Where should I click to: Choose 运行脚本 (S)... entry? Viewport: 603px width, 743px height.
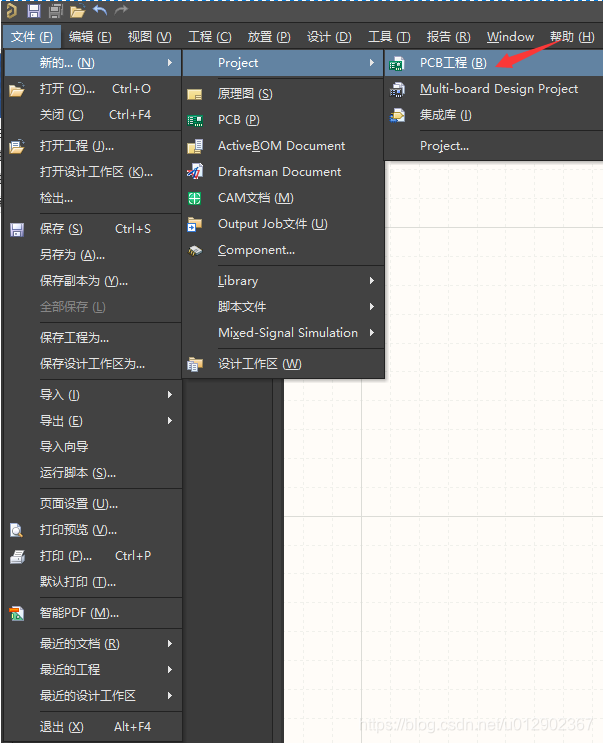coord(93,472)
